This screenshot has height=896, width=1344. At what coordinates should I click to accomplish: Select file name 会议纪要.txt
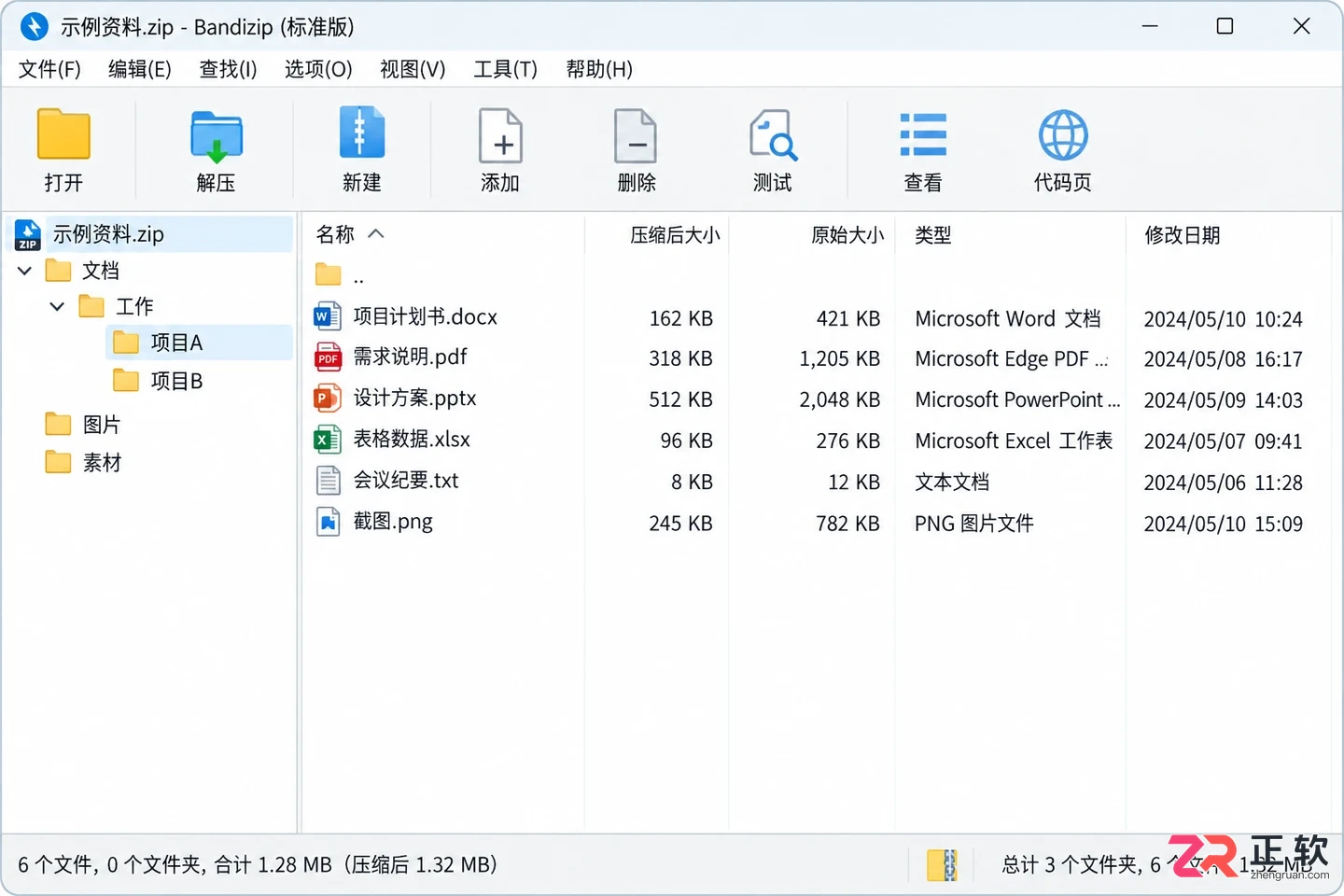406,481
